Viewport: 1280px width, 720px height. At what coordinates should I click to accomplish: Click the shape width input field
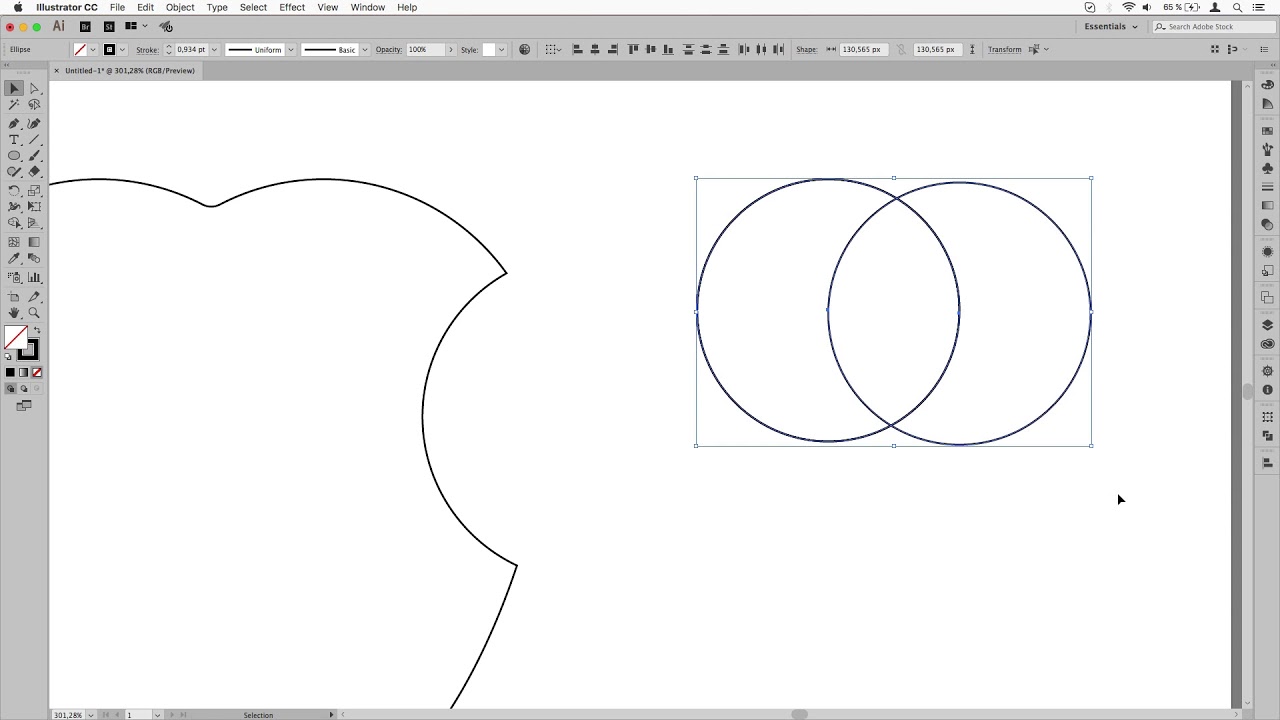[863, 49]
